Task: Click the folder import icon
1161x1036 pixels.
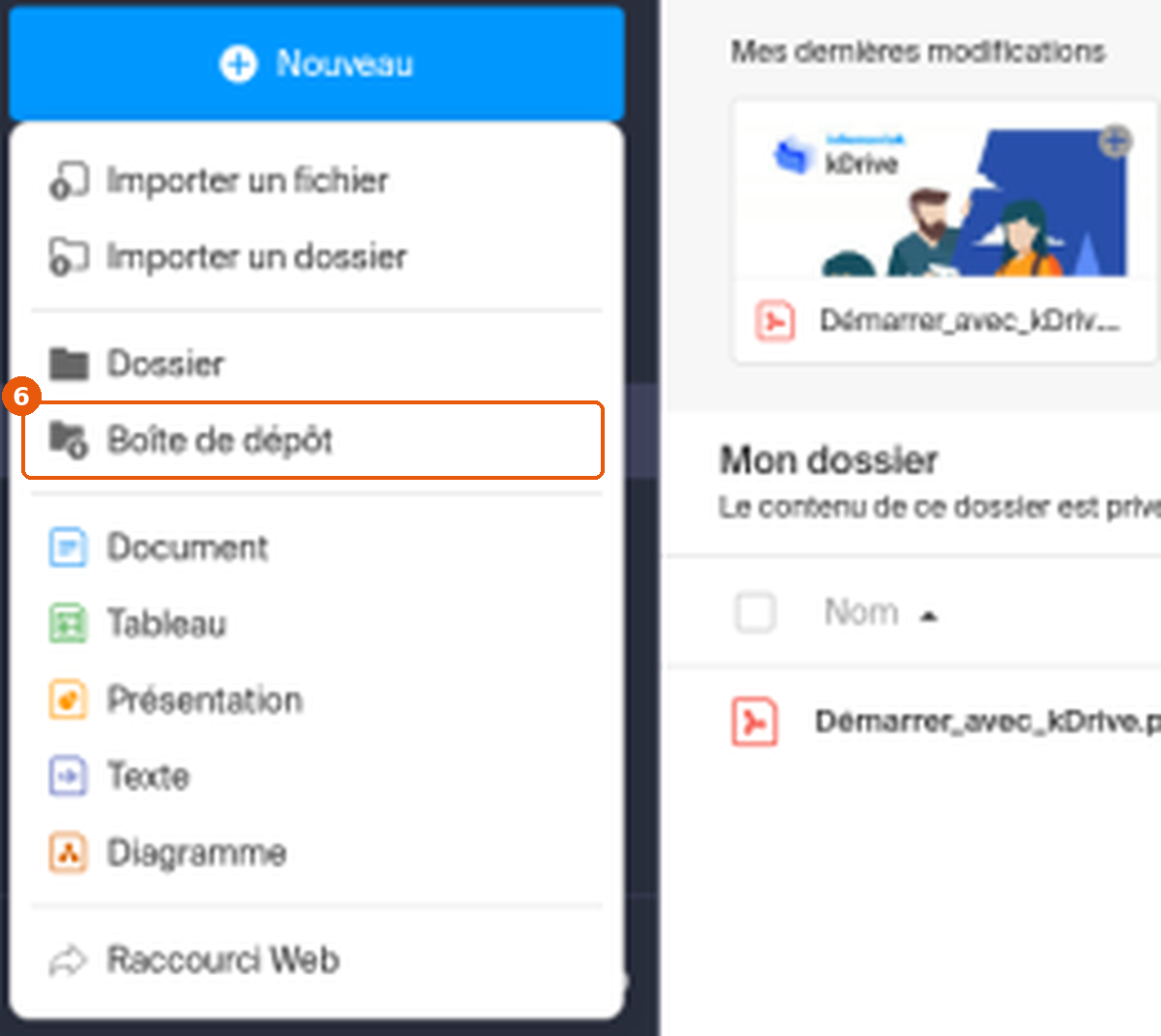Action: 69,257
